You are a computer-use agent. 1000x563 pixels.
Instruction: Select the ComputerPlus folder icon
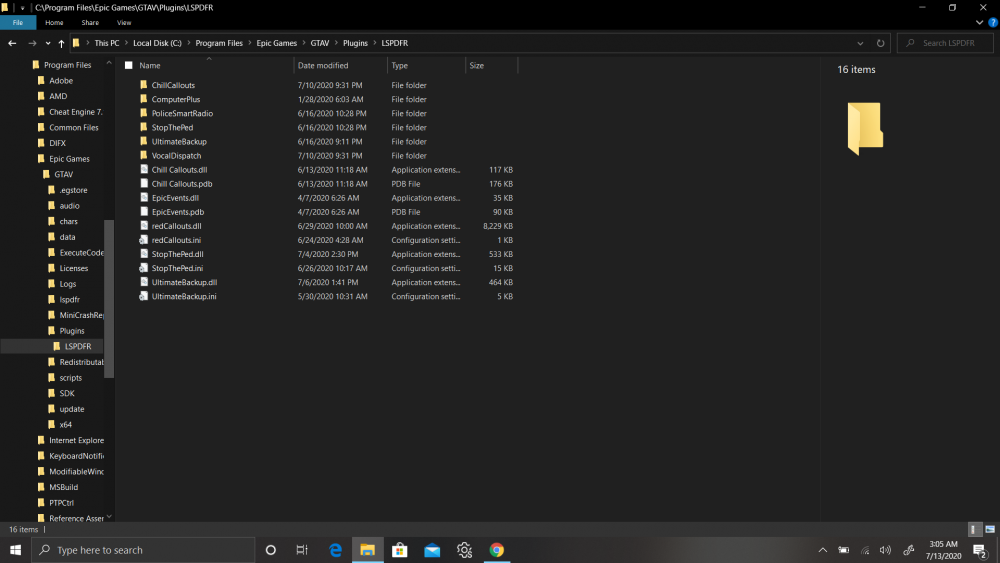(x=143, y=99)
